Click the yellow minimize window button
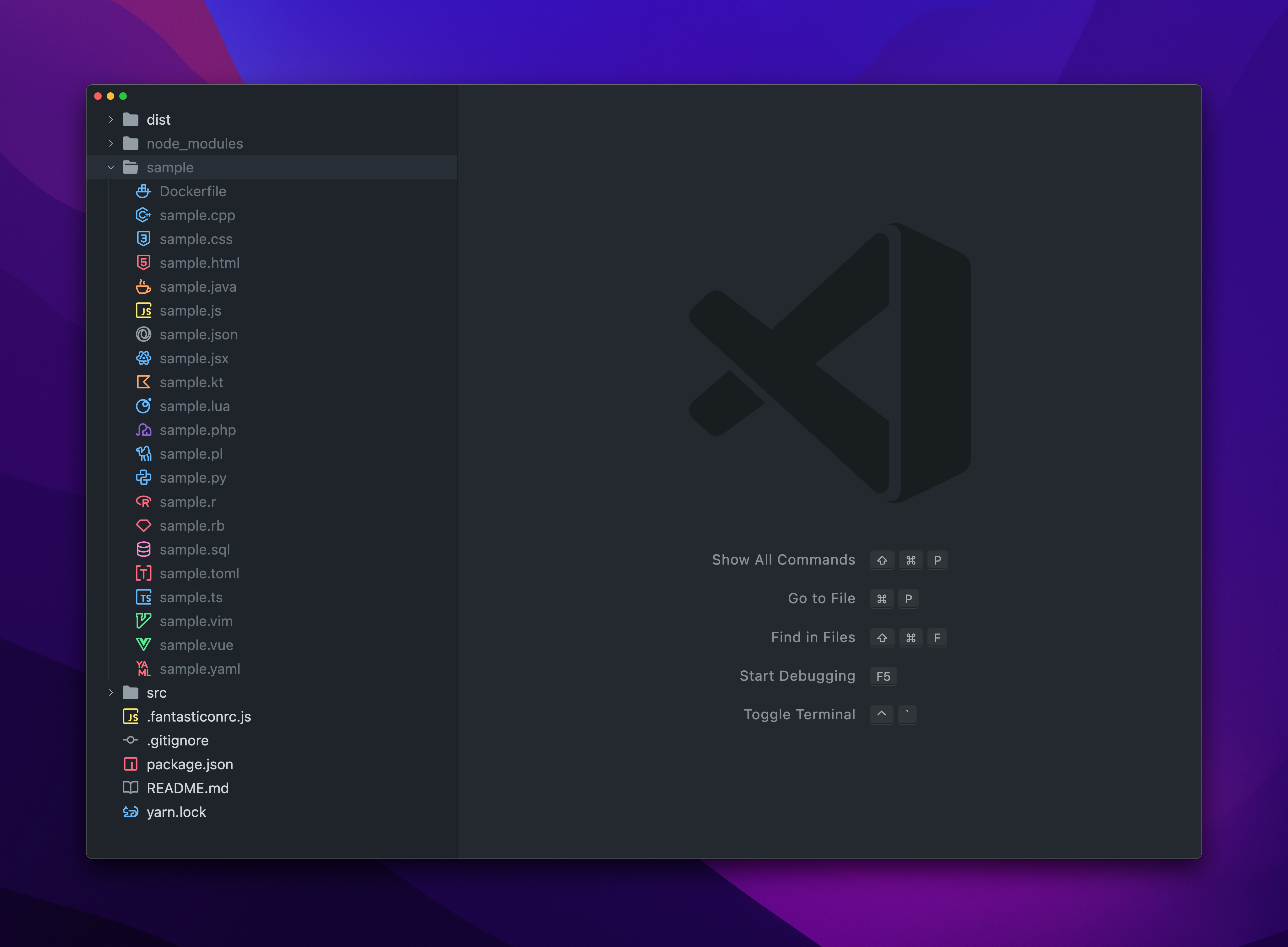 pos(110,96)
